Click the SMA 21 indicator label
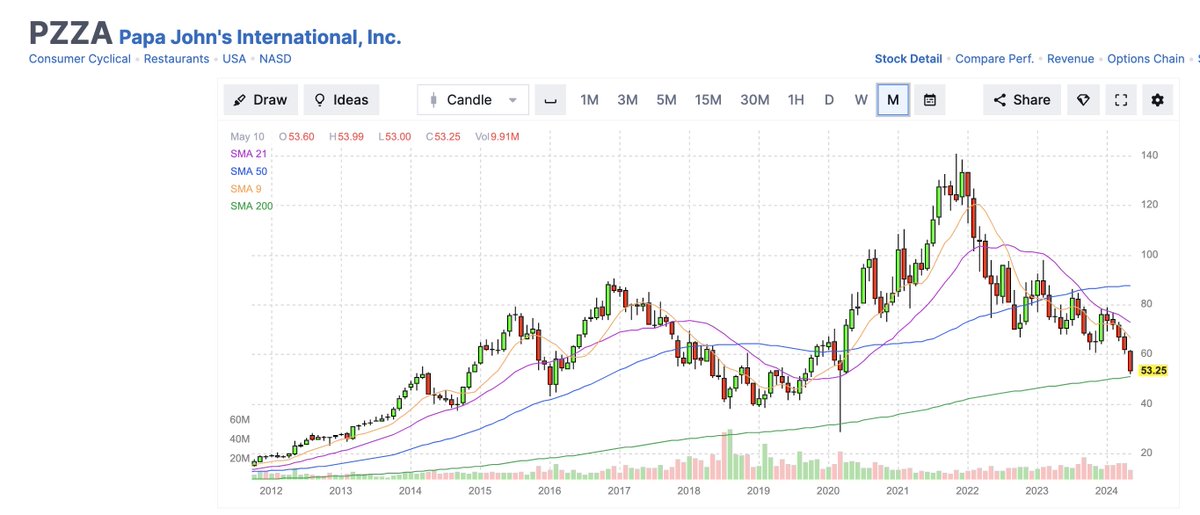Viewport: 1200px width, 515px height. click(248, 153)
